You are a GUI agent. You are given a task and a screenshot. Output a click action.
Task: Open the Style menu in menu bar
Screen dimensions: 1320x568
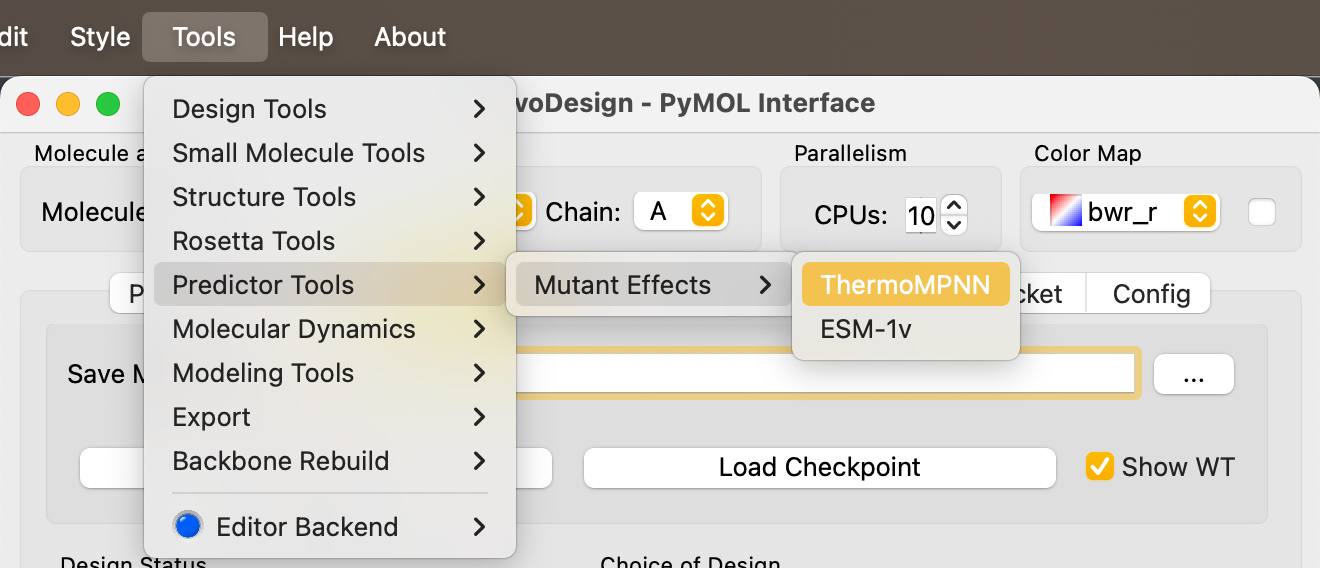[100, 37]
